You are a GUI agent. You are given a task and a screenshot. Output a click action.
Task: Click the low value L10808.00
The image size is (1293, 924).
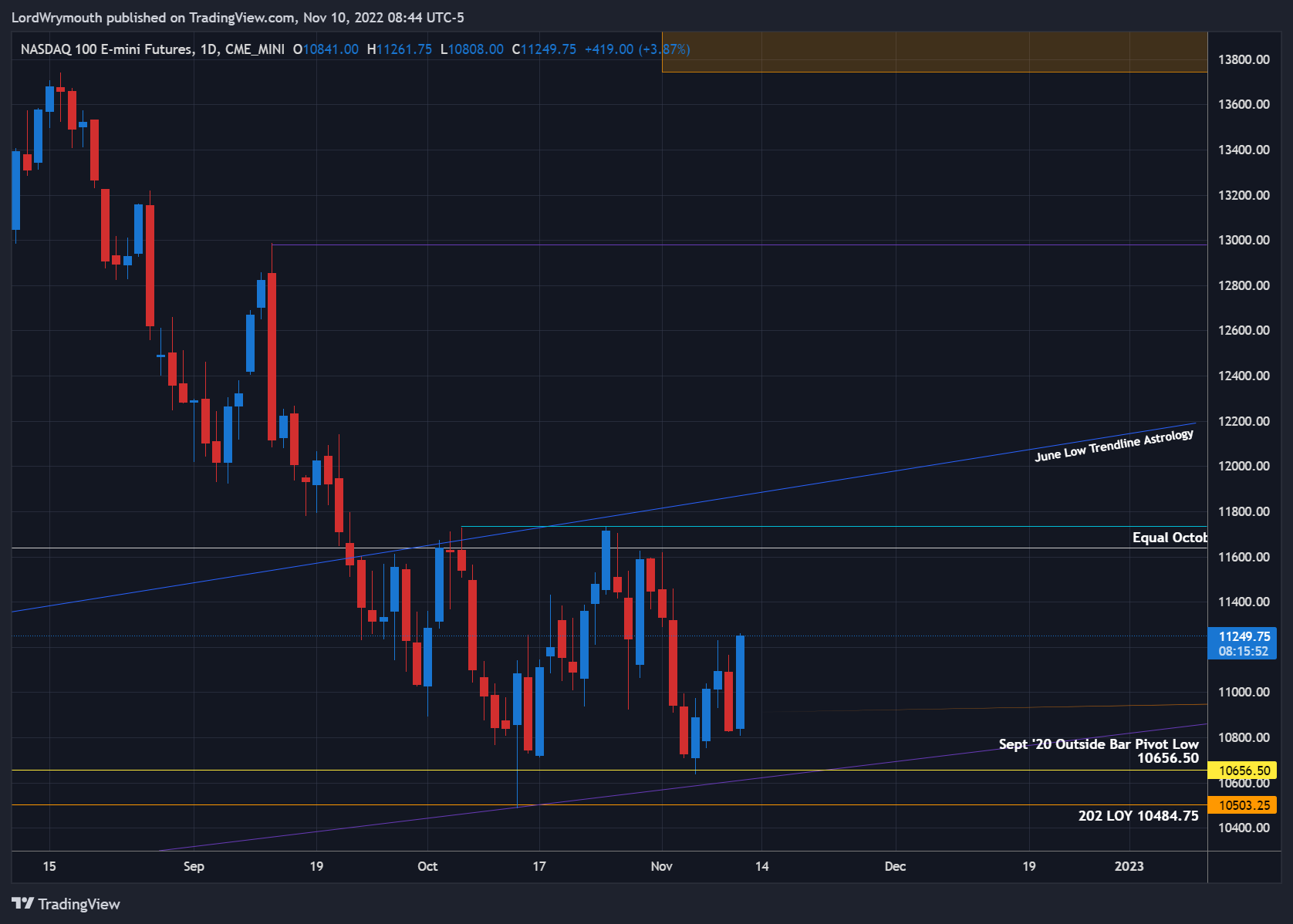click(472, 49)
